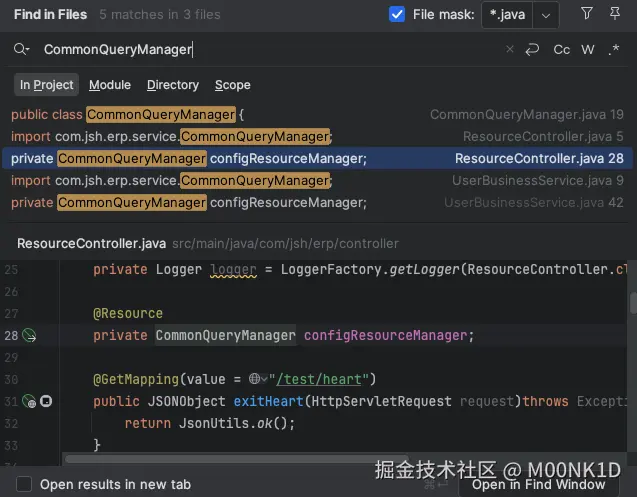
Task: Select the In Project scope tab
Action: 46,85
